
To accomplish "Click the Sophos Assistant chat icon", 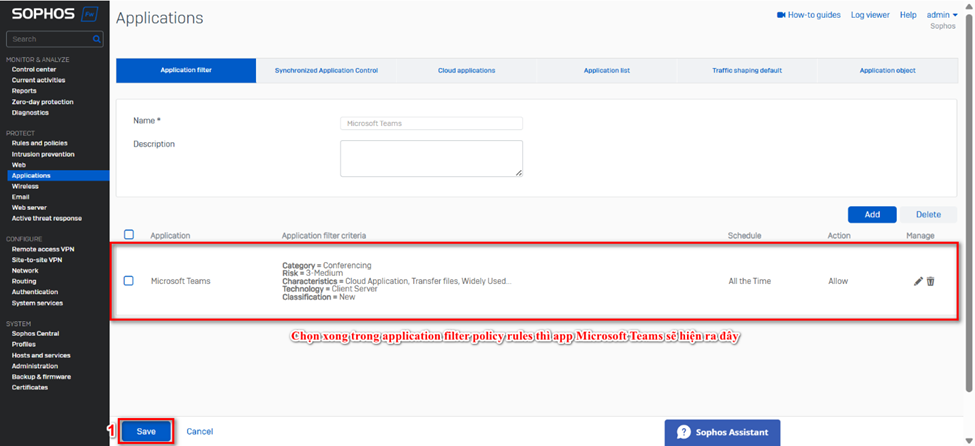I will (x=684, y=432).
